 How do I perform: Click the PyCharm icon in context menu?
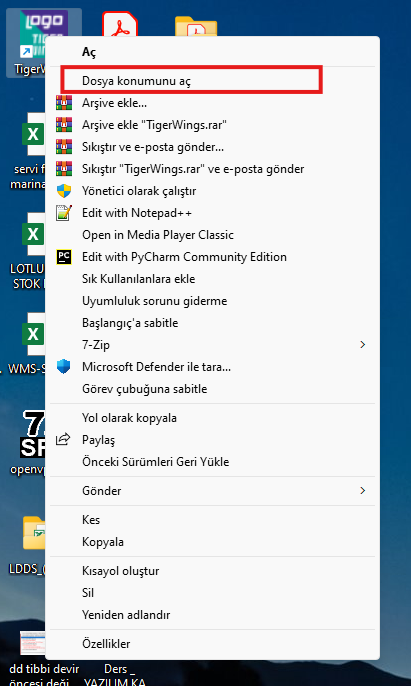[64, 257]
